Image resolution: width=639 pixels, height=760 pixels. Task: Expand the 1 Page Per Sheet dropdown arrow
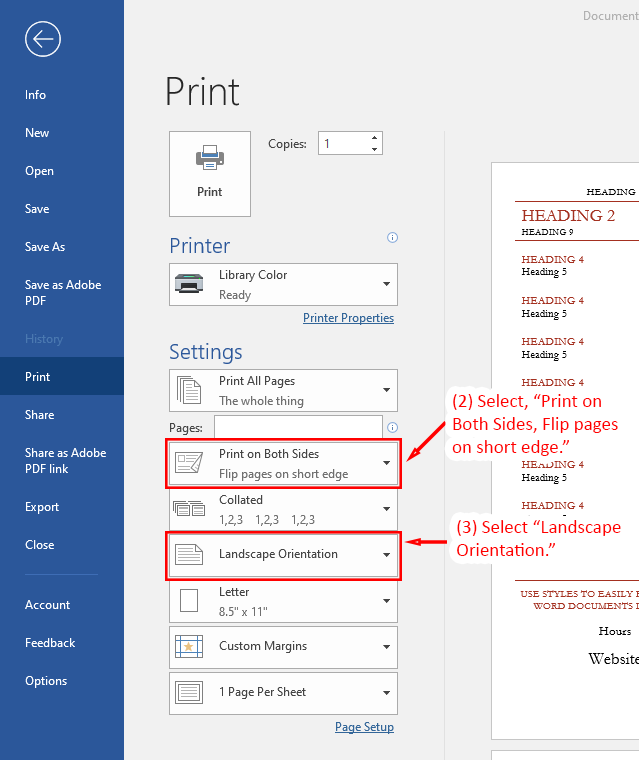[x=386, y=693]
